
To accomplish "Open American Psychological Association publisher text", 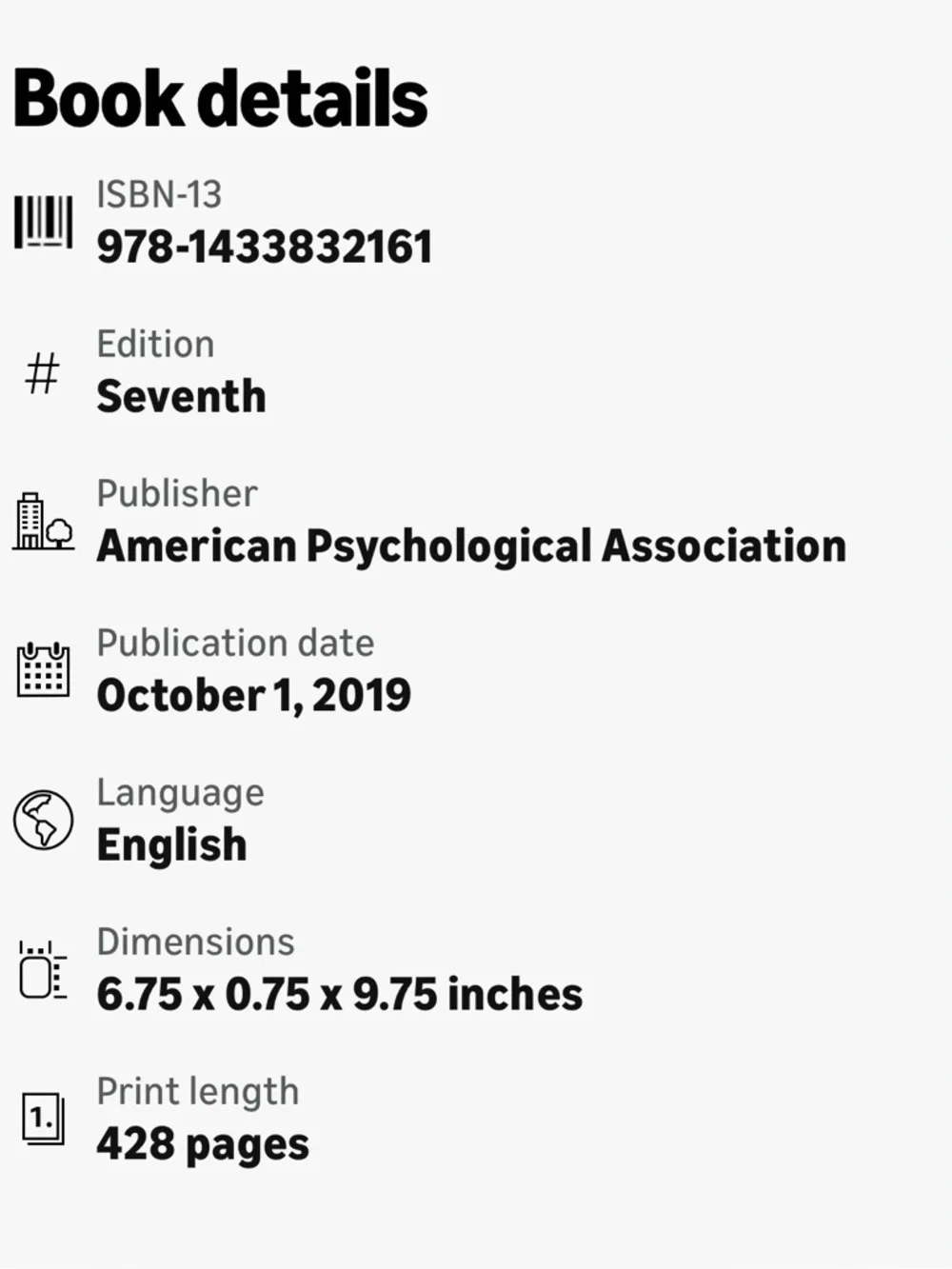I will point(471,547).
